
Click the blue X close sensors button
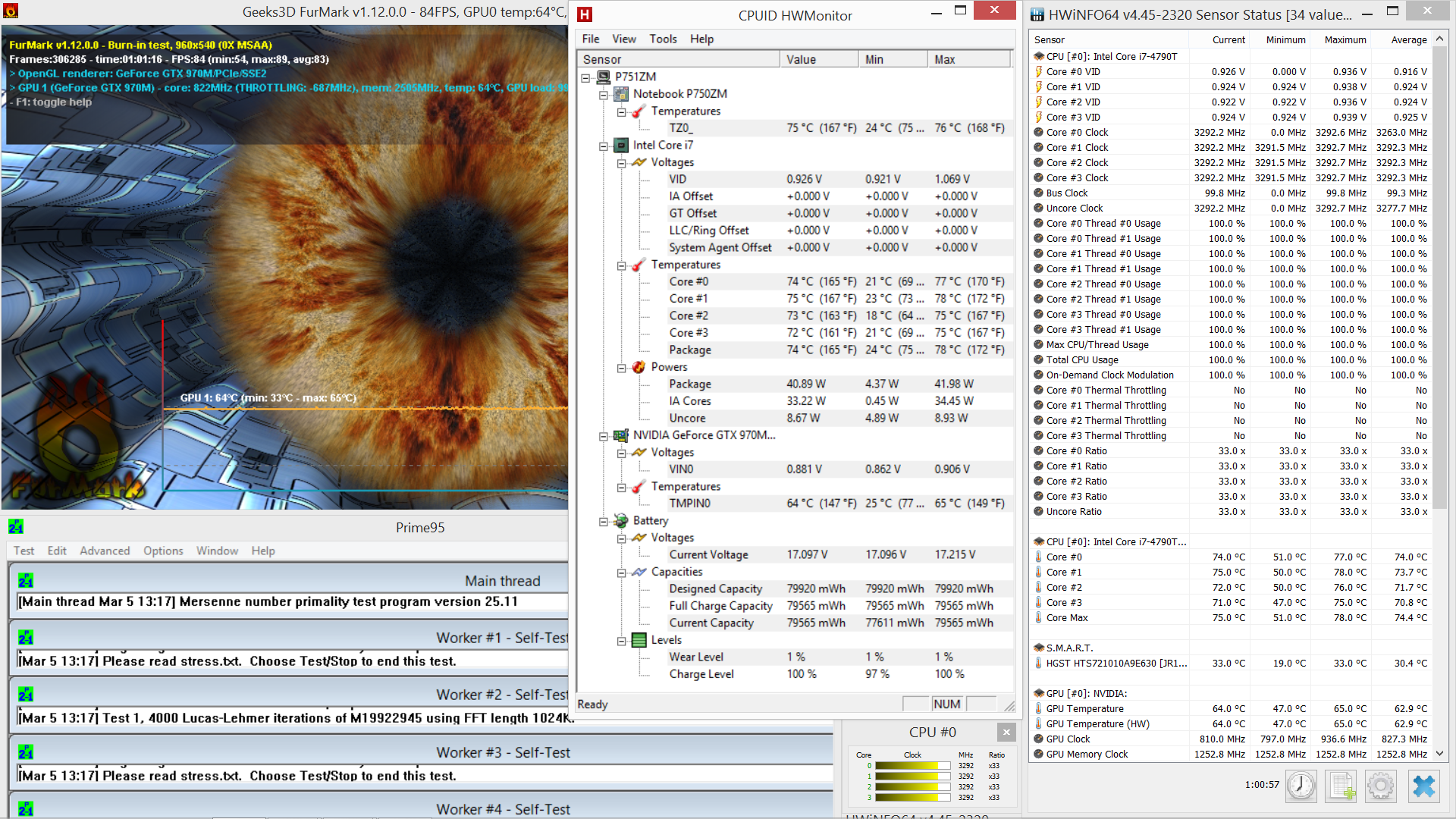click(1423, 786)
